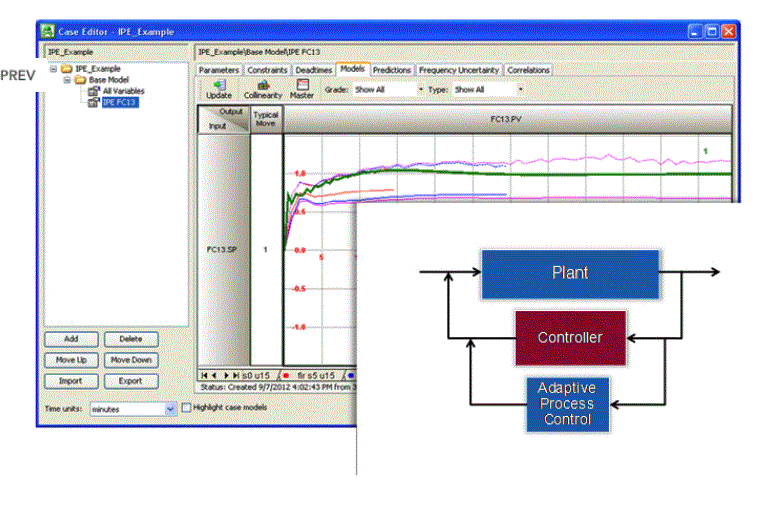
Task: Open the Correlations tab
Action: click(x=528, y=70)
